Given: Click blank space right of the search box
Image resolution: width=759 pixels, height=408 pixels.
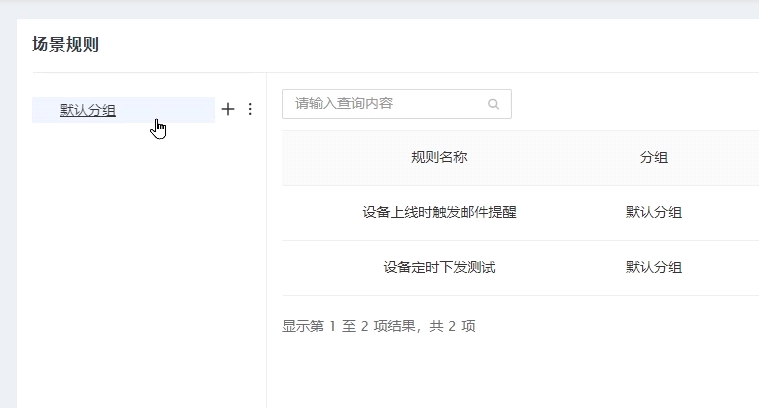Looking at the screenshot, I should (x=630, y=104).
